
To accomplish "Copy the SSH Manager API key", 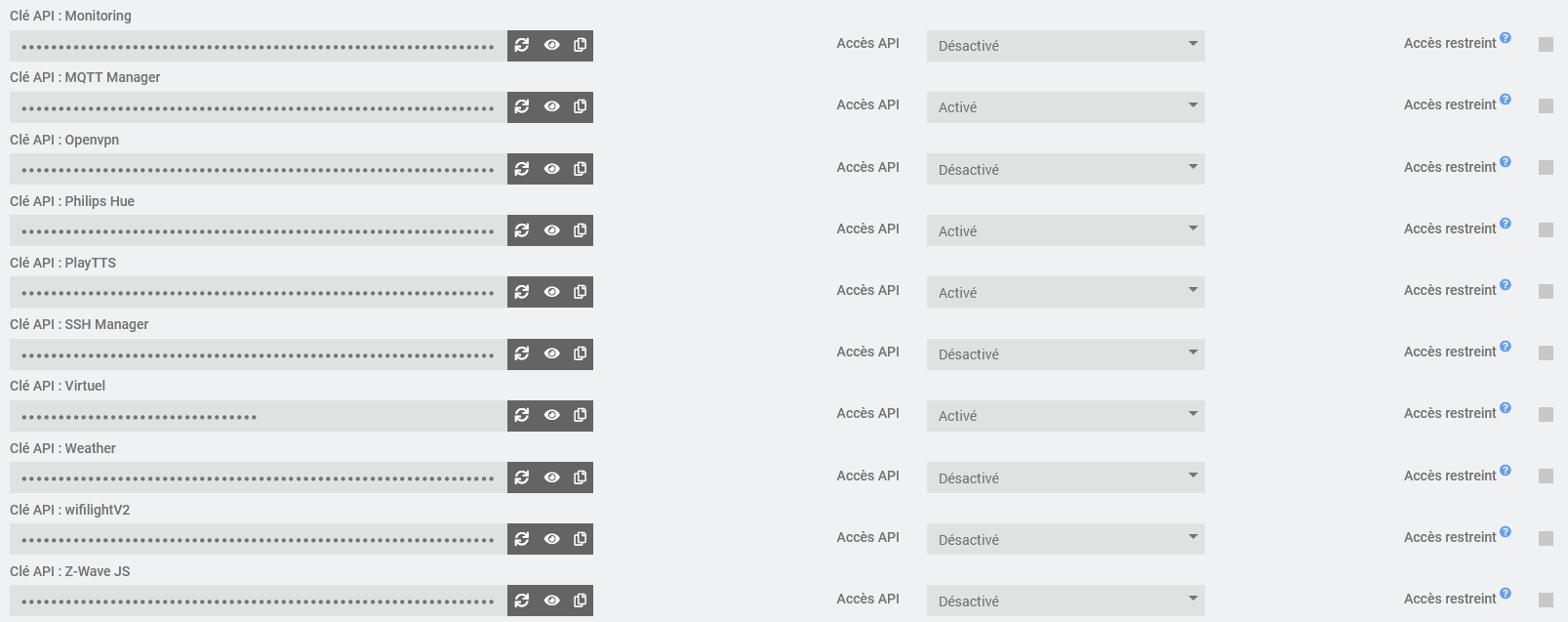I will 580,353.
